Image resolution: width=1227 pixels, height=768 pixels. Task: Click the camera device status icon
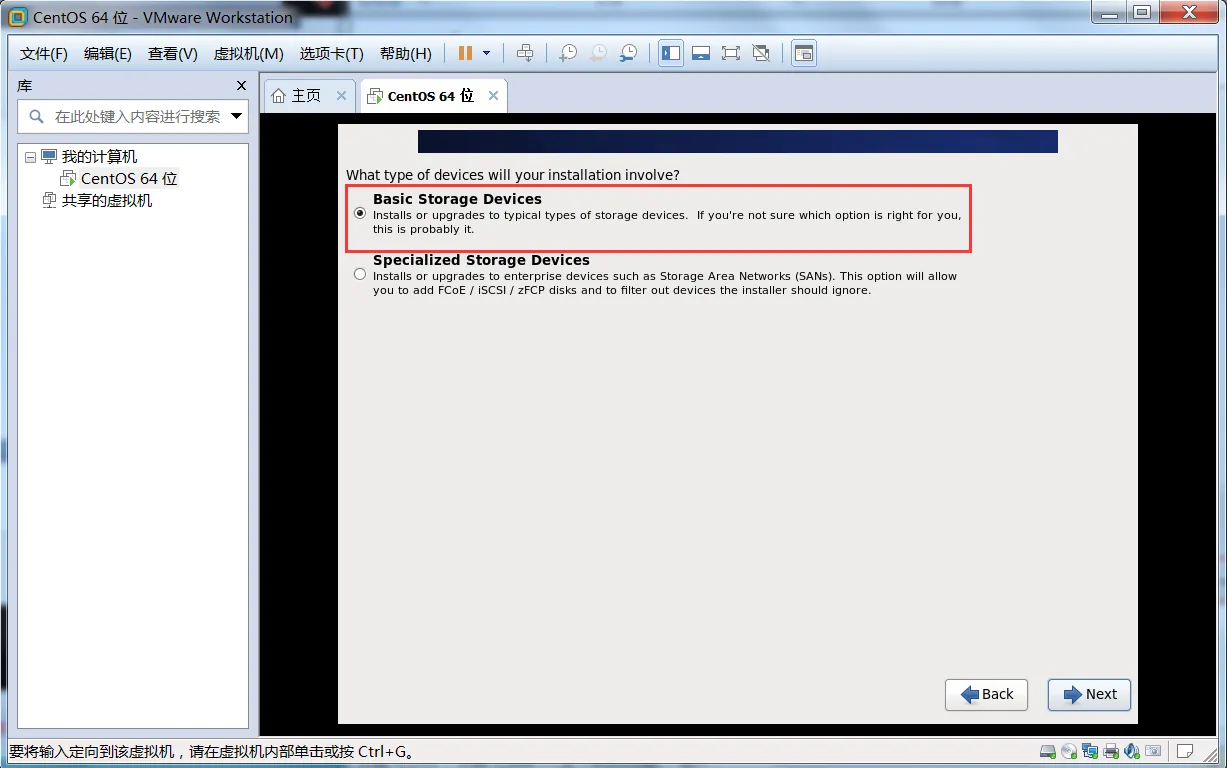[1153, 751]
